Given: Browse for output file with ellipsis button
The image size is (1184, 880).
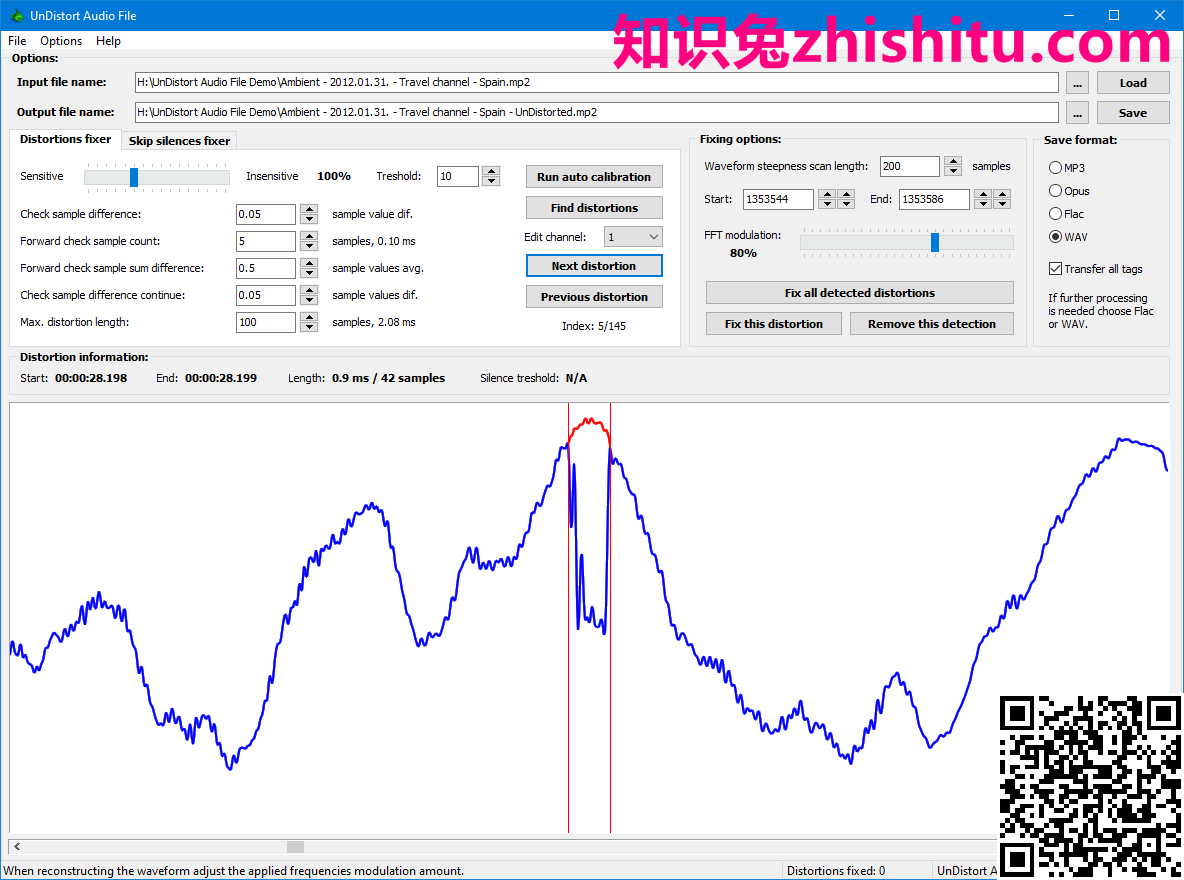Looking at the screenshot, I should coord(1078,113).
